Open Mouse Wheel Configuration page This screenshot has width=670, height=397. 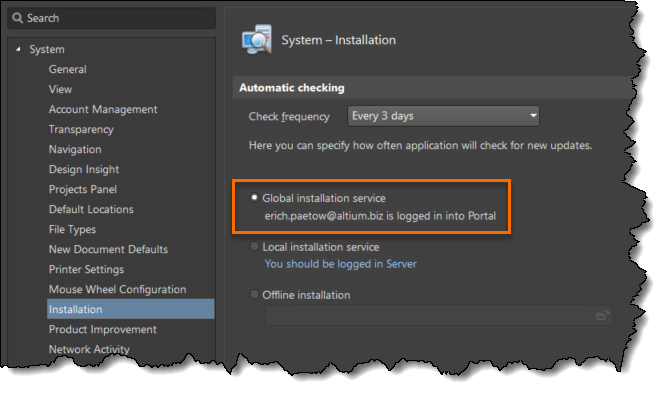click(118, 289)
